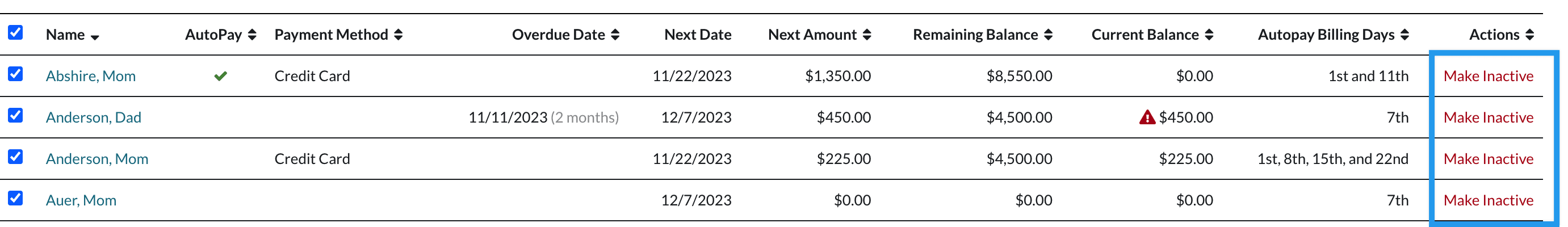Click the Actions column sort arrows

pyautogui.click(x=1529, y=35)
